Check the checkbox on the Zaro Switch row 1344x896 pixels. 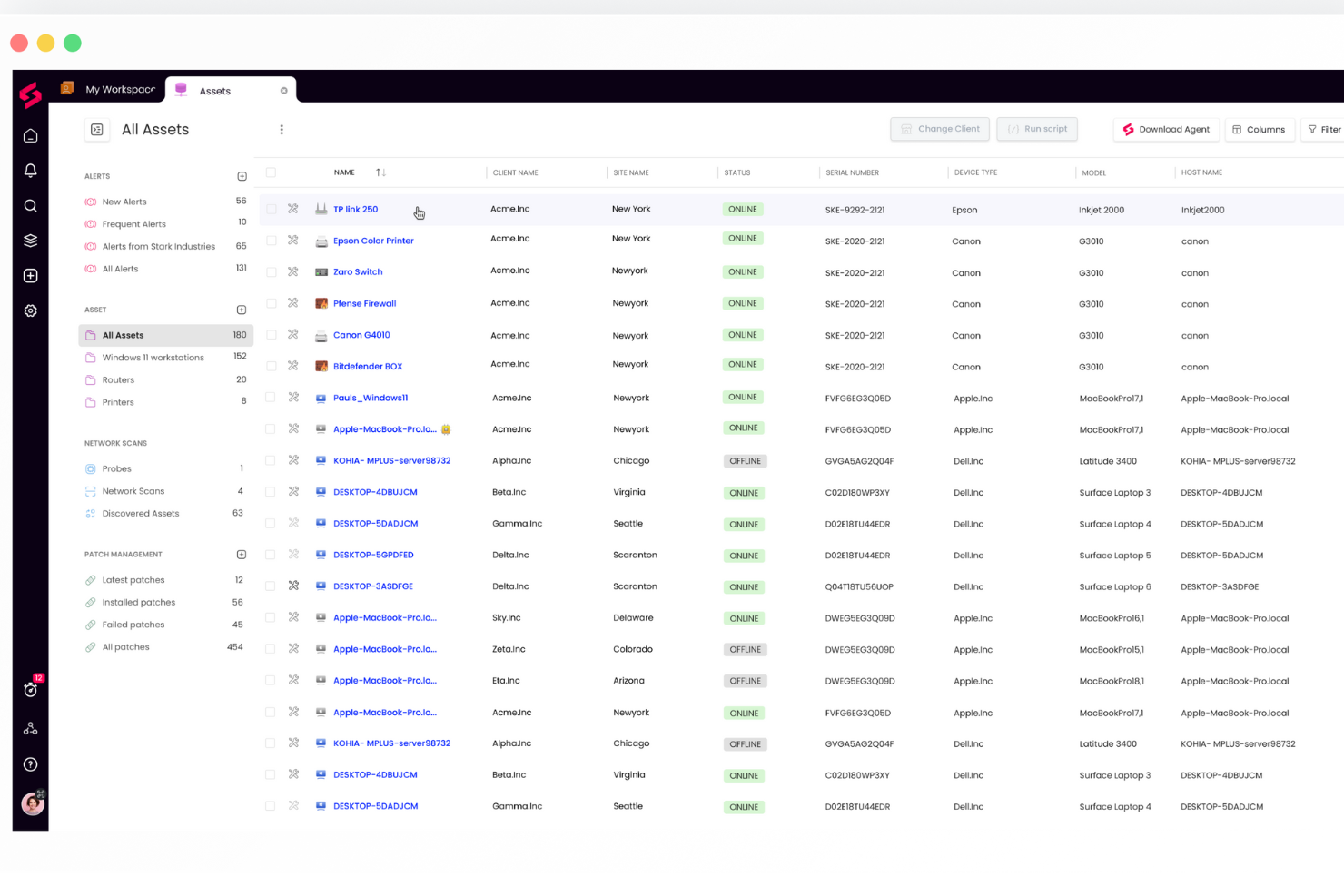270,271
